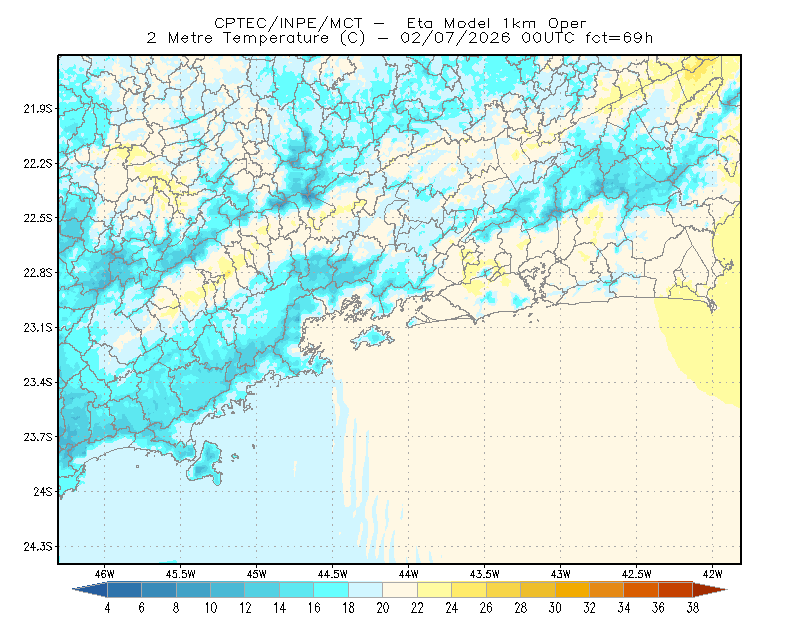Click the 23.1S latitude label
The height and width of the screenshot is (618, 800).
tap(38, 327)
